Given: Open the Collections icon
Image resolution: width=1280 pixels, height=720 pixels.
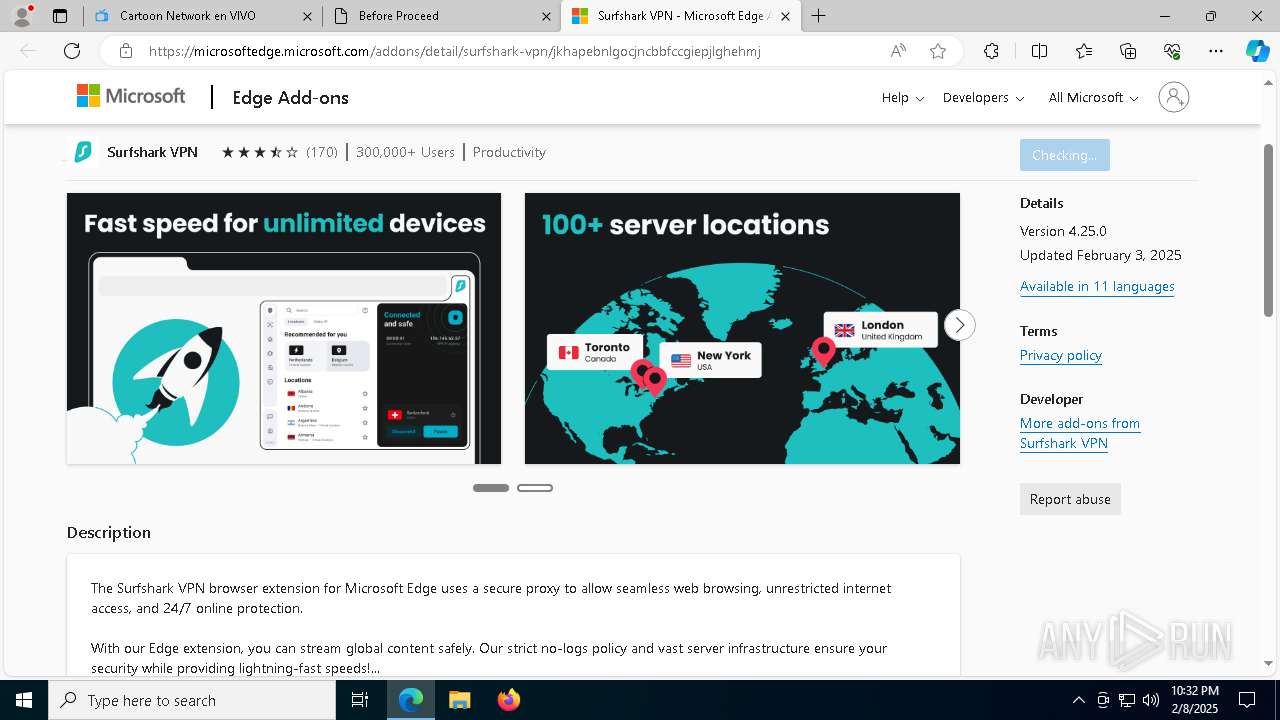Looking at the screenshot, I should coord(1128,51).
